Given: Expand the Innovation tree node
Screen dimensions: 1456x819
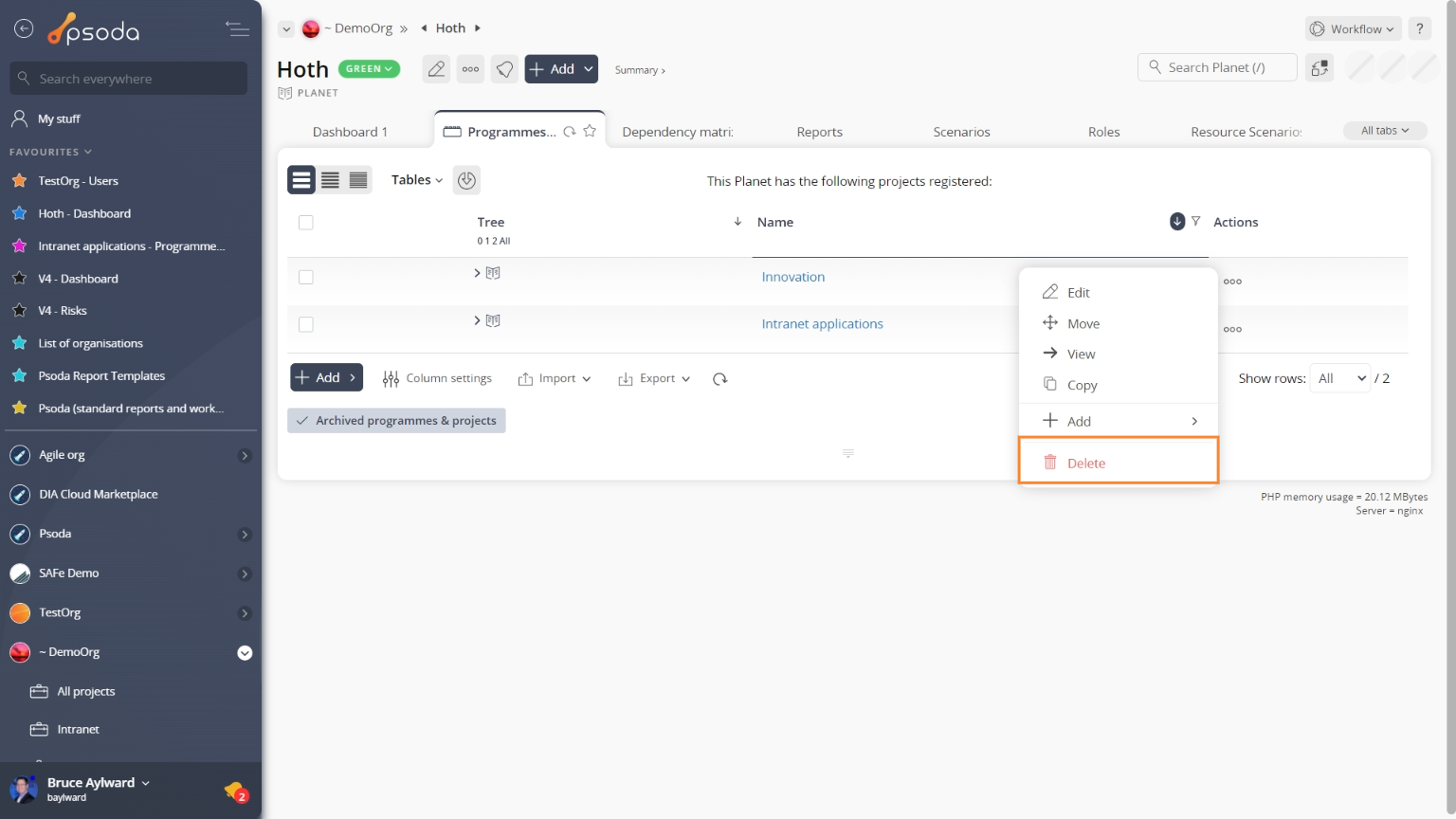Looking at the screenshot, I should pyautogui.click(x=477, y=273).
